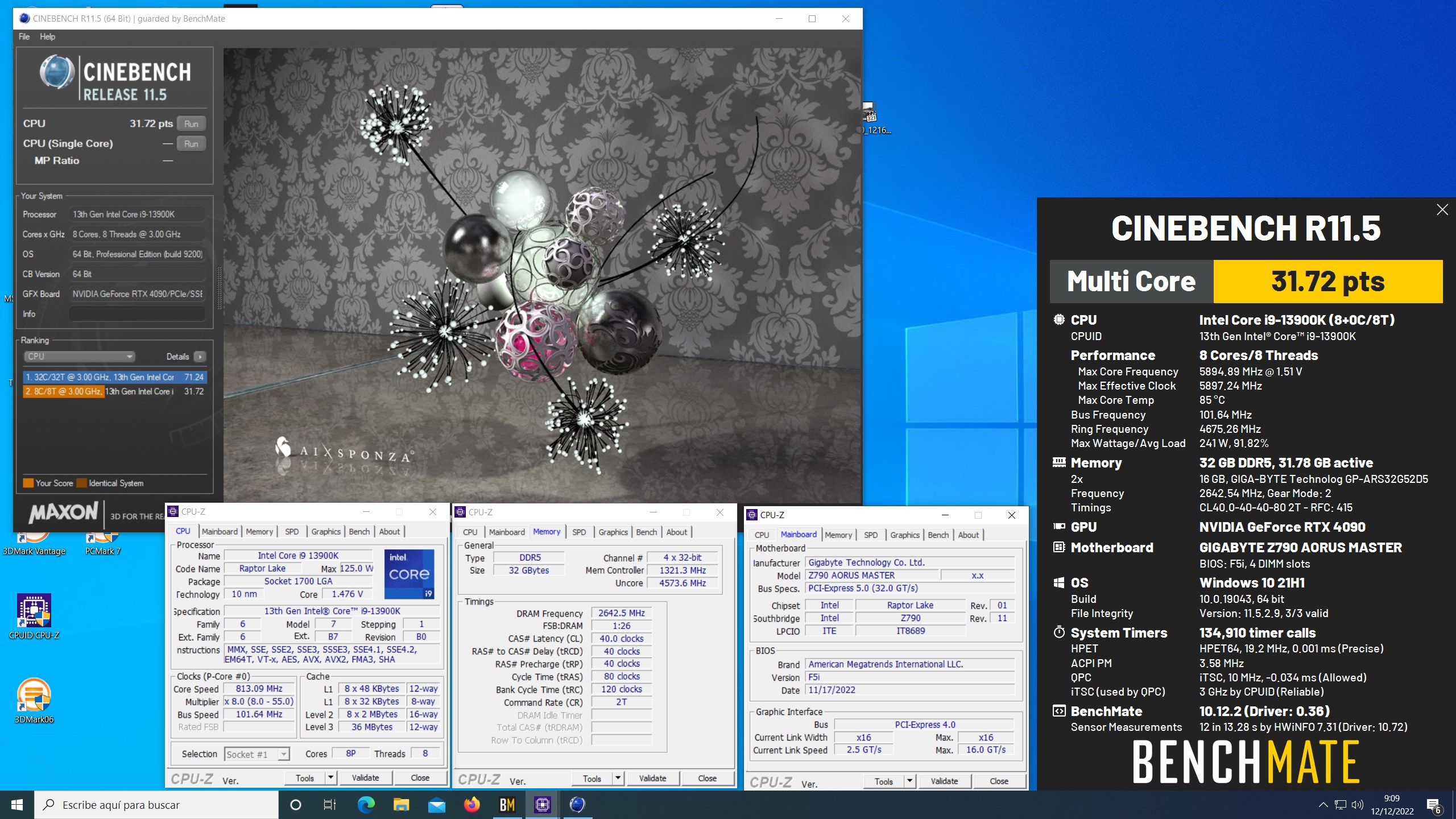1456x819 pixels.
Task: Open Tools dropdown arrow in Memory tab window
Action: click(x=618, y=778)
